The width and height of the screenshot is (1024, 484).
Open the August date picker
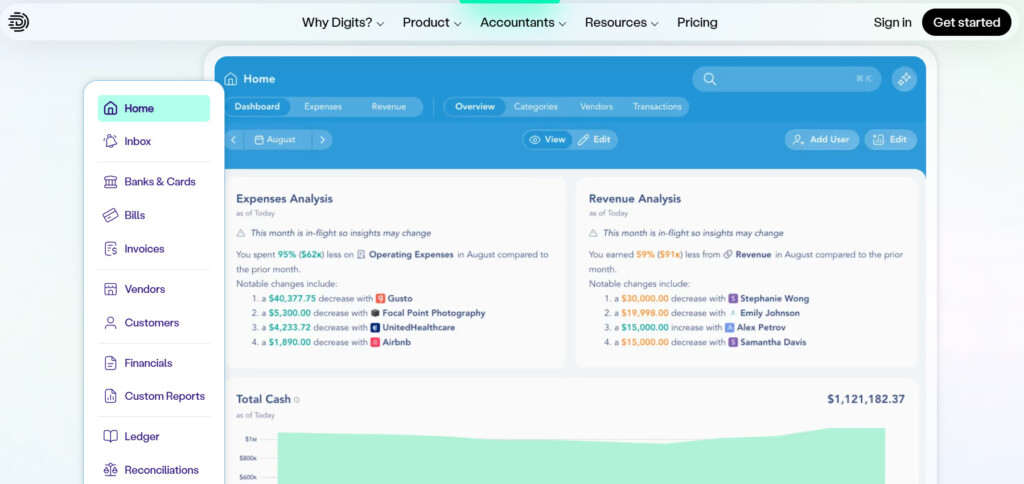278,140
